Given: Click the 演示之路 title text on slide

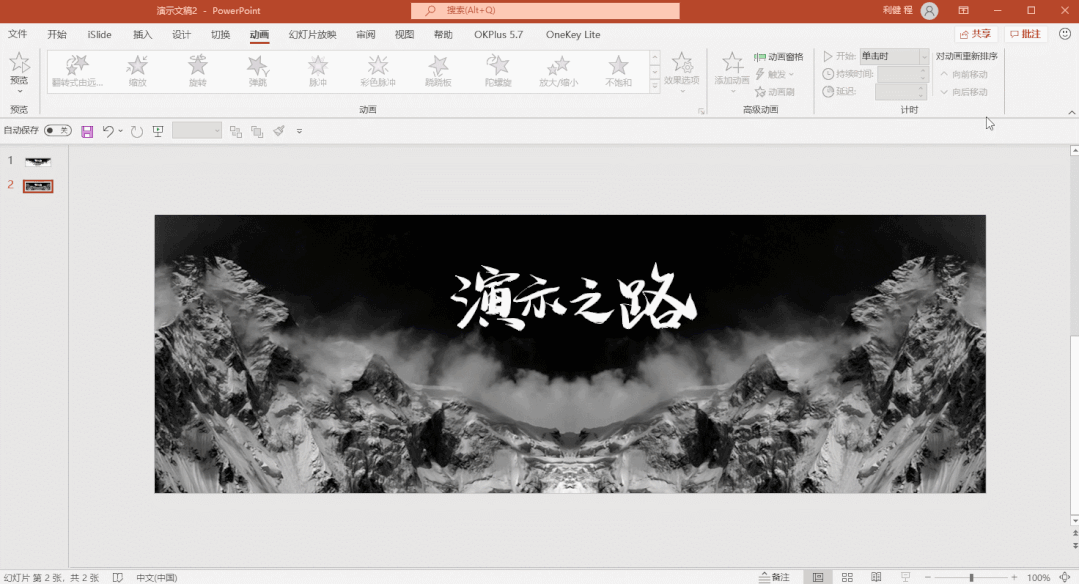Looking at the screenshot, I should point(573,298).
